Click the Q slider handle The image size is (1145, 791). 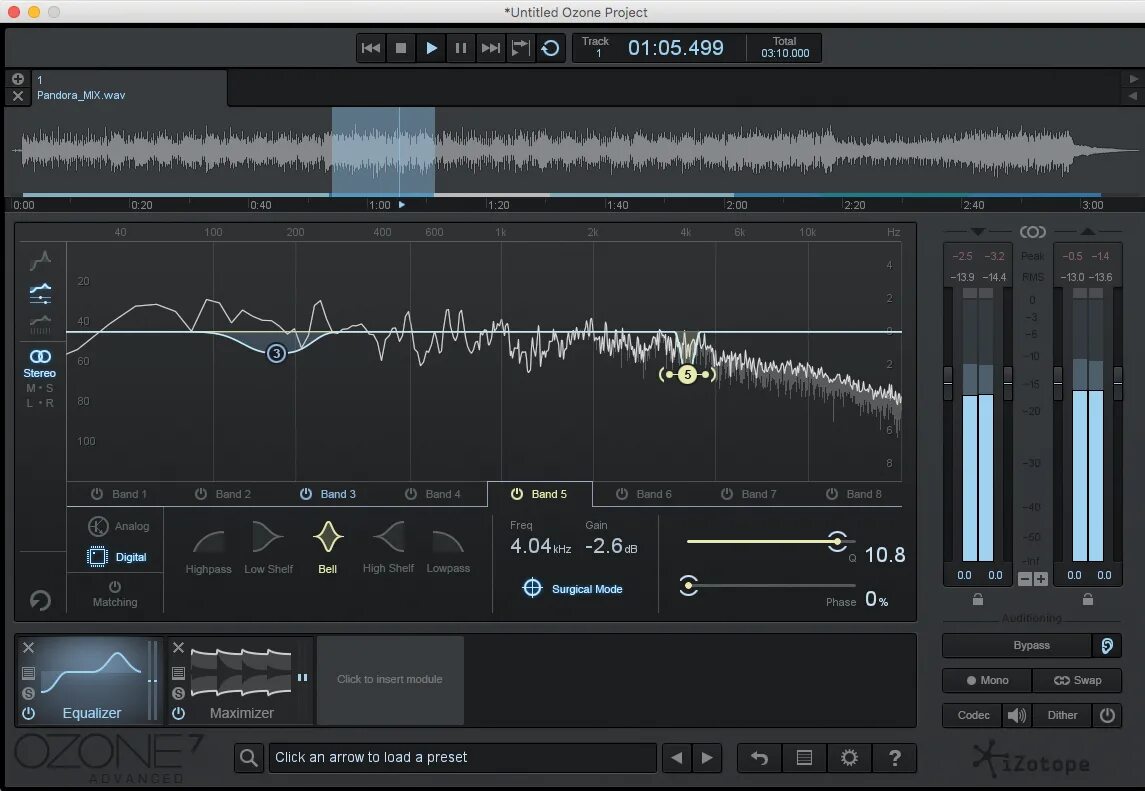[838, 541]
